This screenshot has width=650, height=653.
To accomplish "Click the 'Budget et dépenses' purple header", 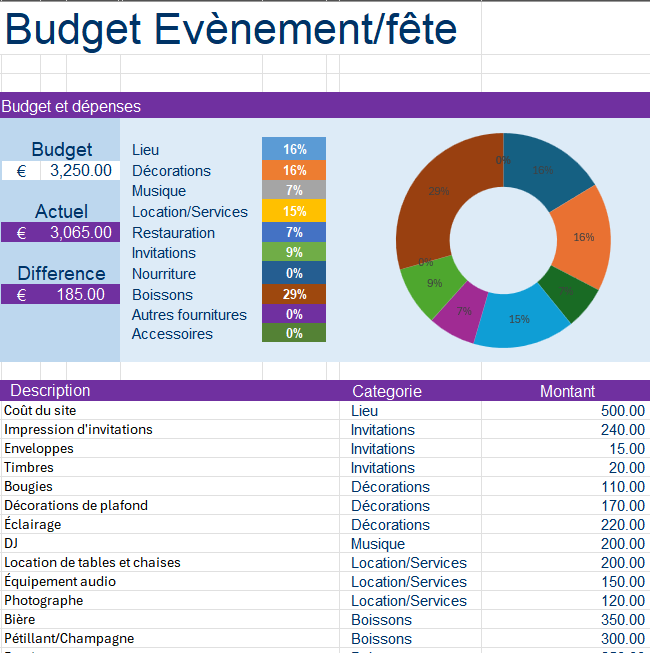I will click(x=325, y=105).
